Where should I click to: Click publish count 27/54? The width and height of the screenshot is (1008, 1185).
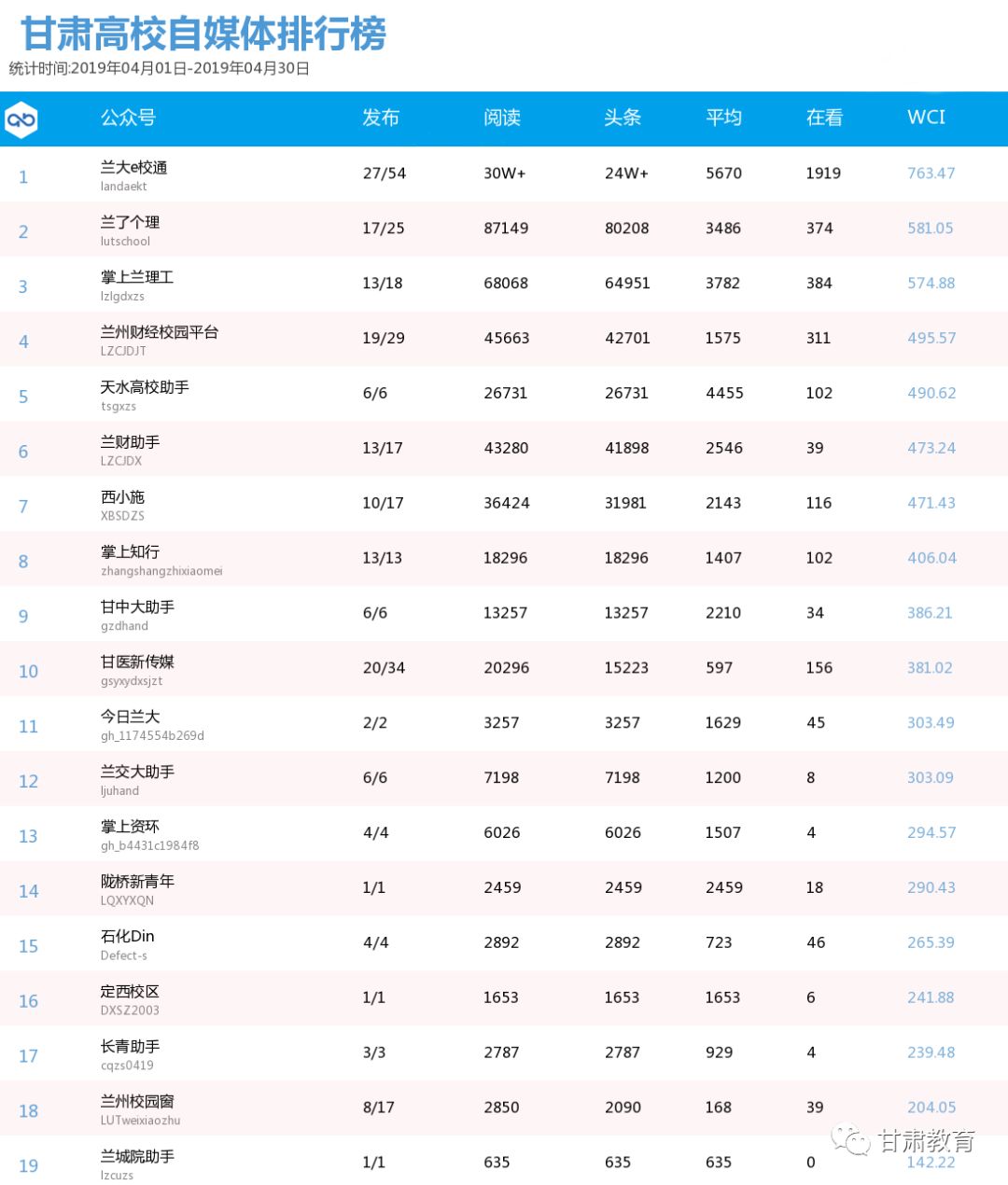click(385, 174)
